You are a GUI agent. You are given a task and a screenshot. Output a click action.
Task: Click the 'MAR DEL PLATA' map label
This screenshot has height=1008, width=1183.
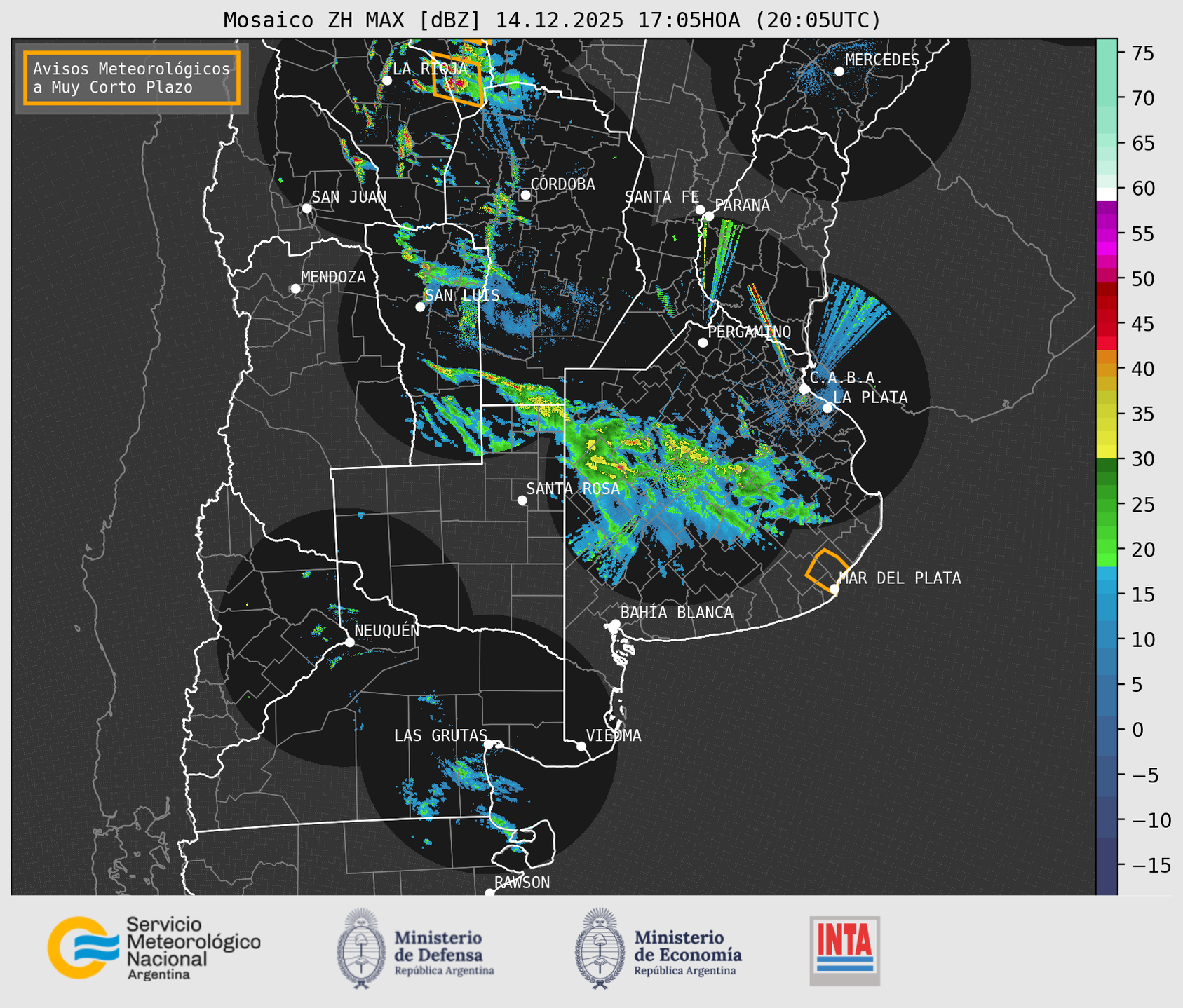900,578
